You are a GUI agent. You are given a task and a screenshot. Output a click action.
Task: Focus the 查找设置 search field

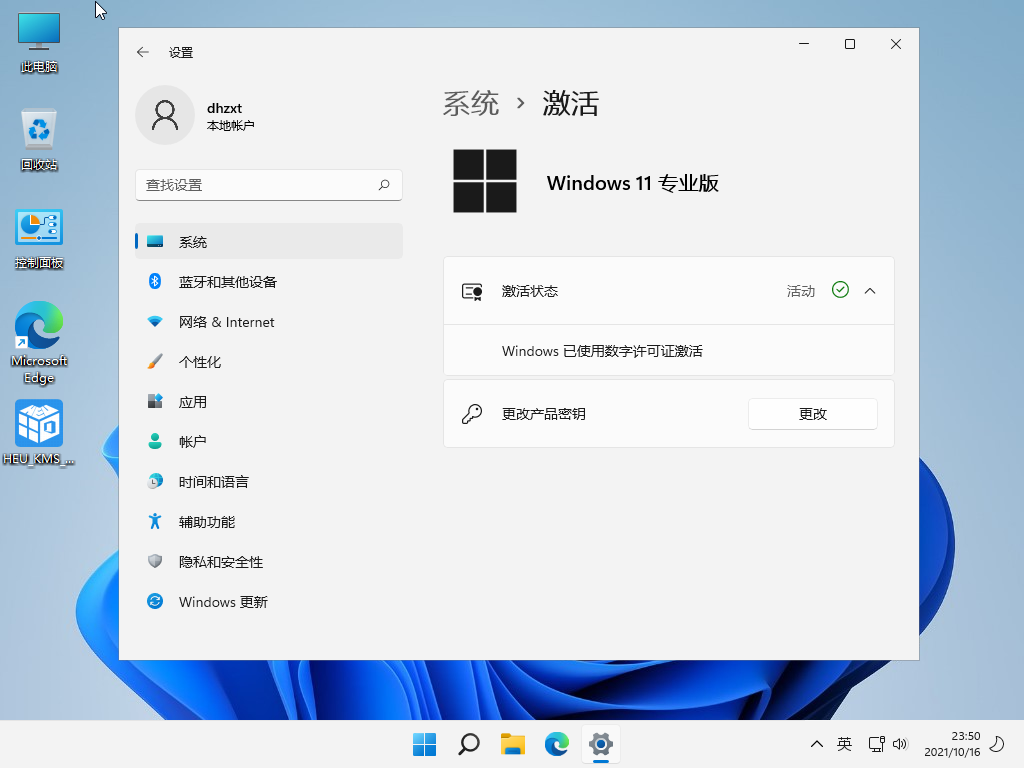pos(268,185)
